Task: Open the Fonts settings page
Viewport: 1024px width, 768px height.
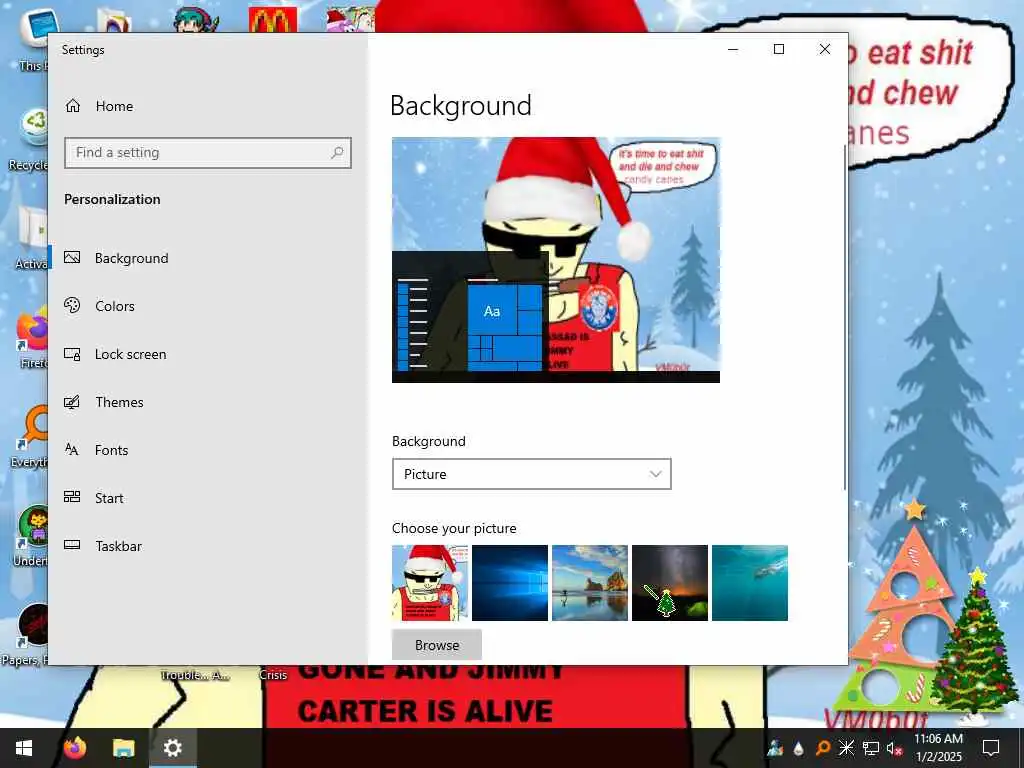Action: point(208,450)
